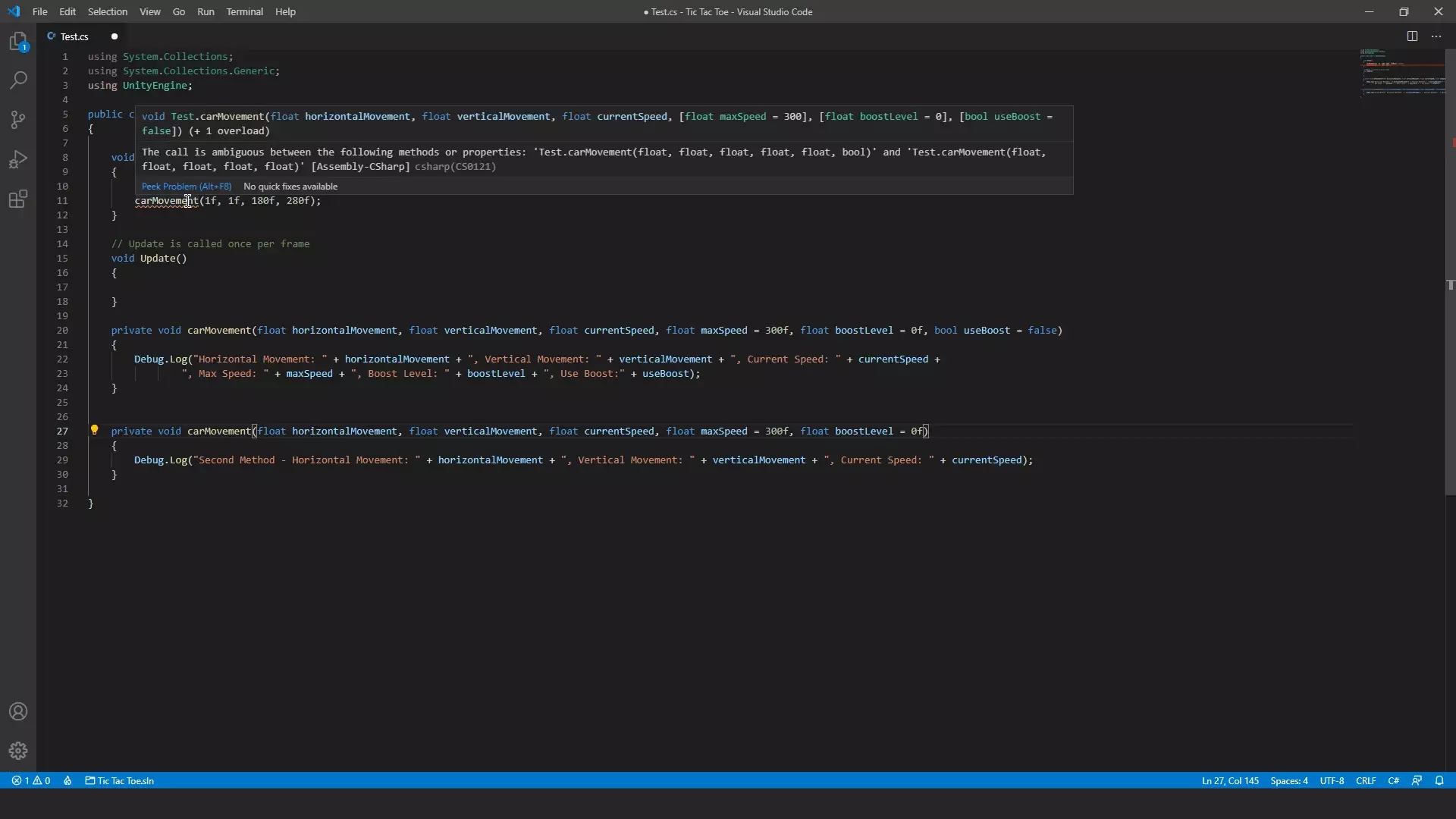This screenshot has width=1456, height=819.
Task: Change line endings via CRLF
Action: (x=1366, y=780)
